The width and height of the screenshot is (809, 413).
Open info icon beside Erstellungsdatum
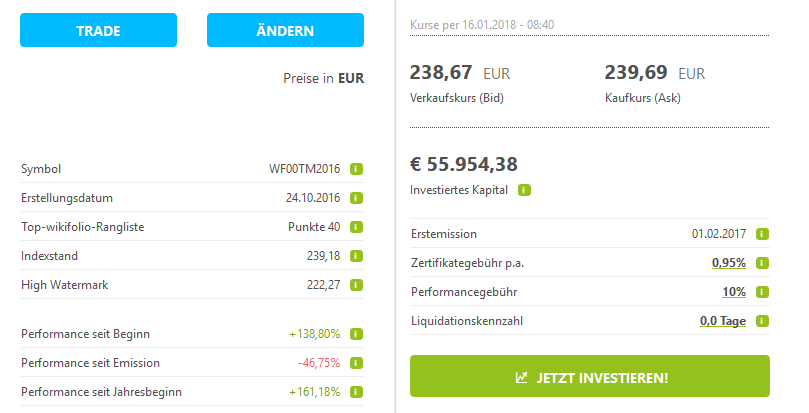pyautogui.click(x=356, y=198)
